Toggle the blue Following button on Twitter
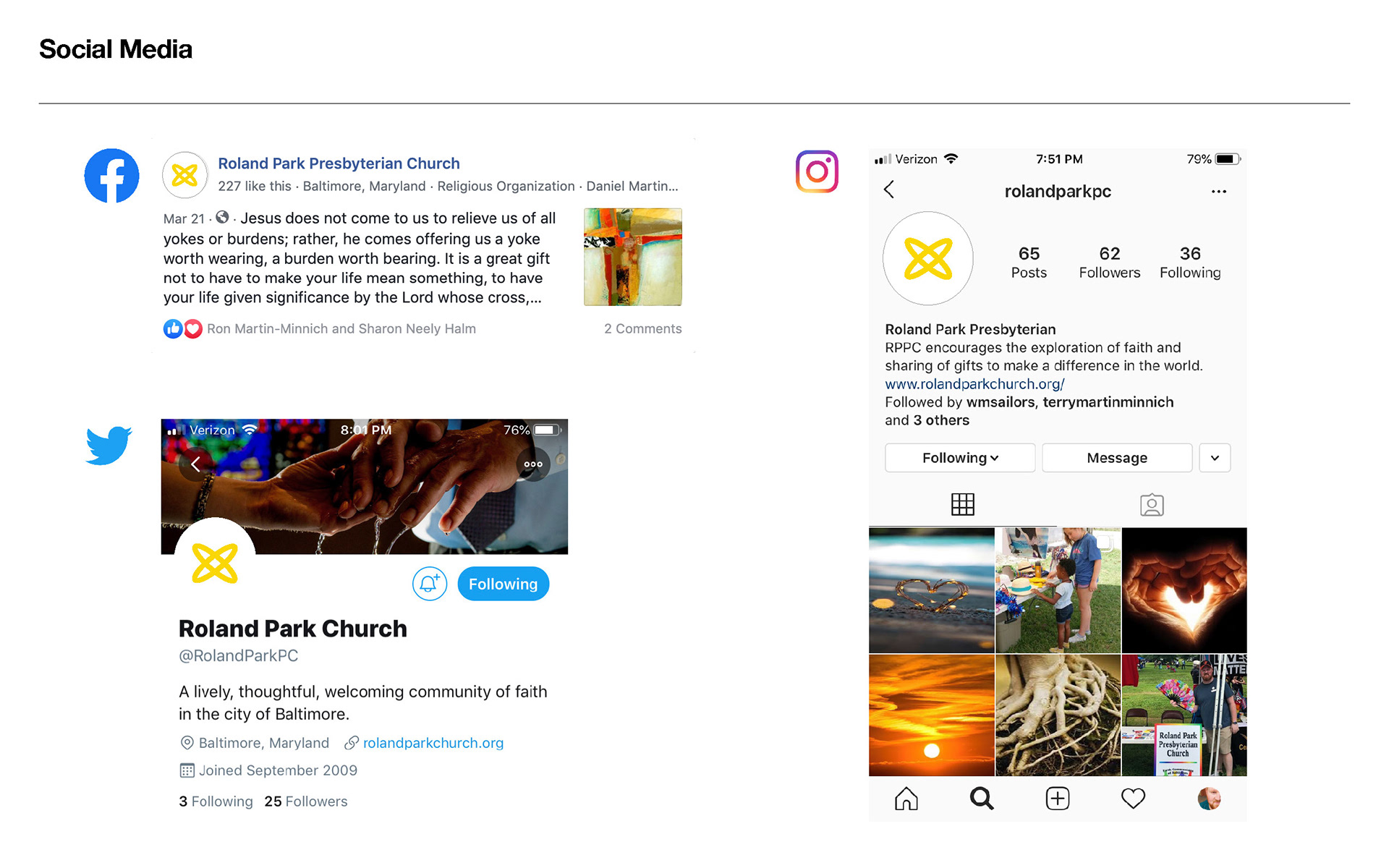Image resolution: width=1389 pixels, height=868 pixels. point(504,584)
